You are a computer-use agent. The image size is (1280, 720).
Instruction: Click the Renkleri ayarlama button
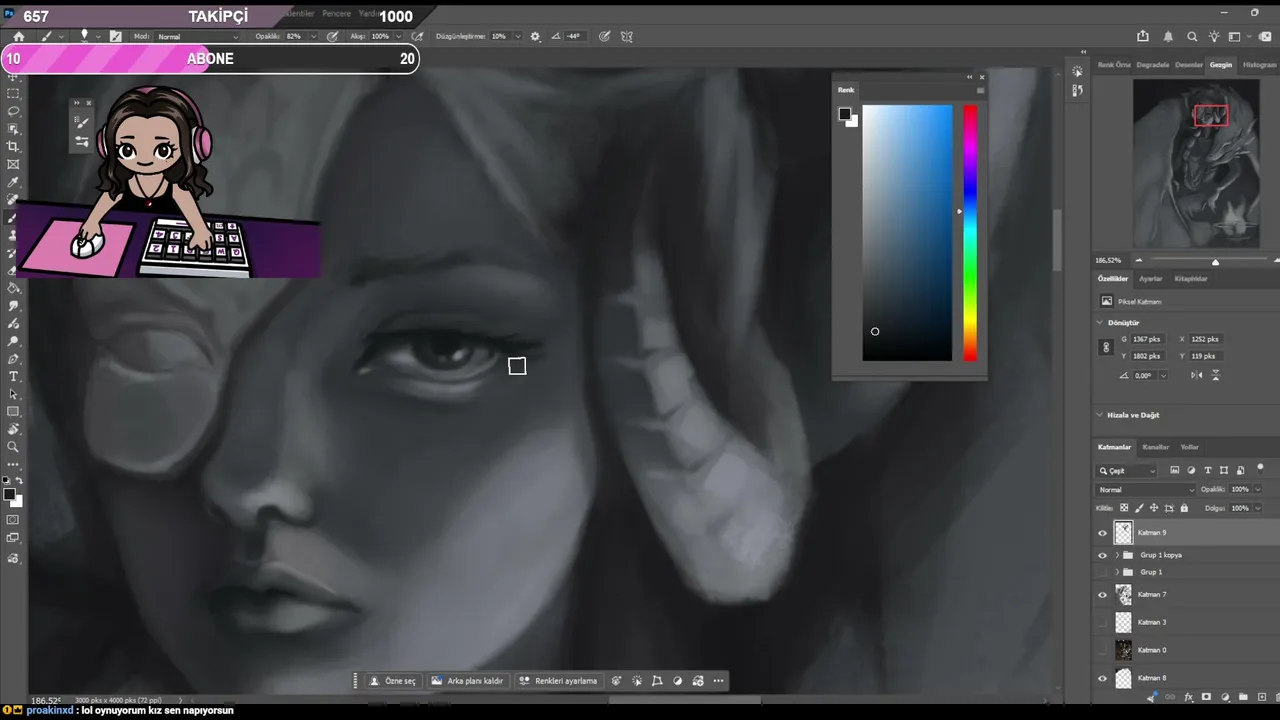click(x=558, y=681)
